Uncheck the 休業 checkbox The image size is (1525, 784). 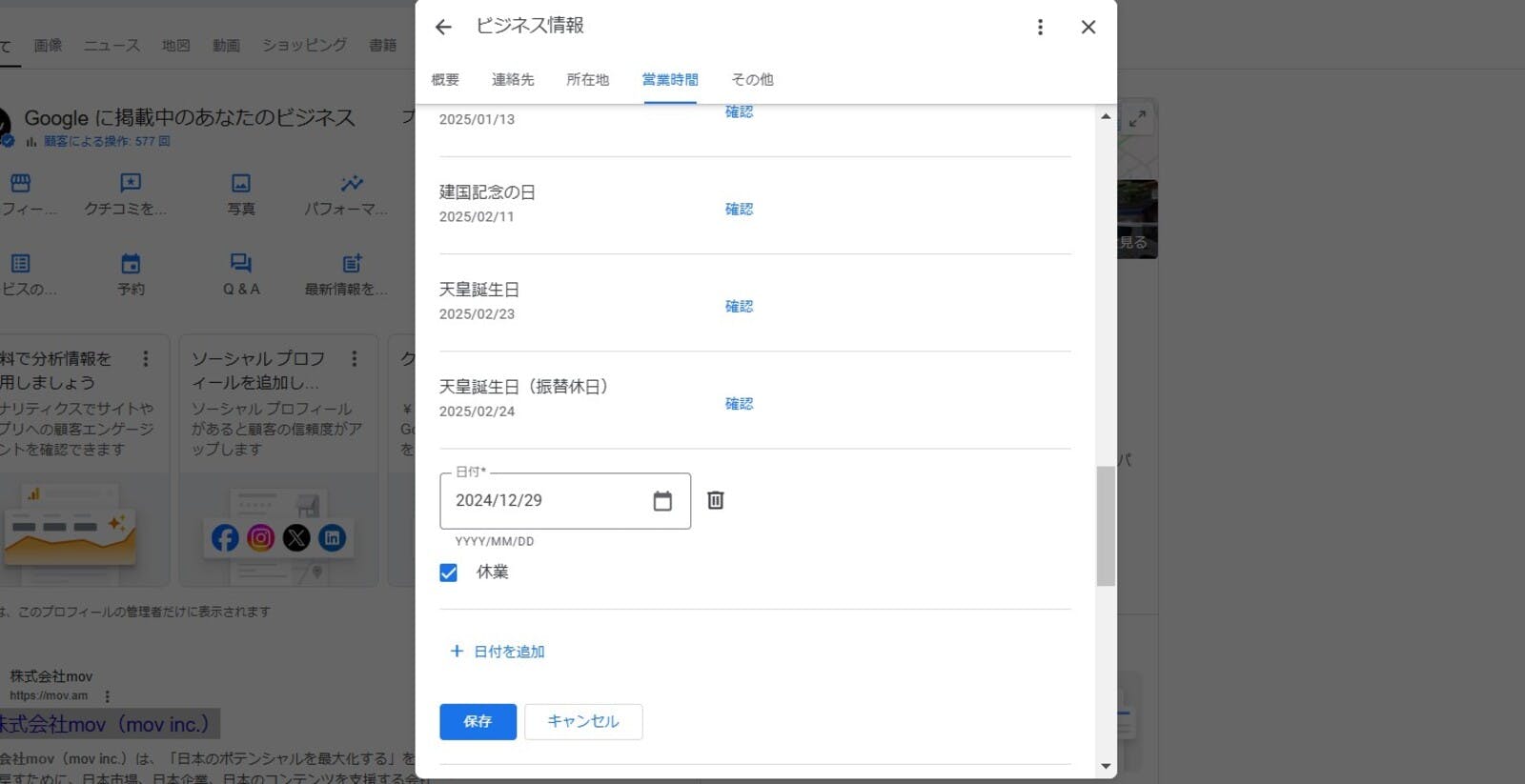(x=448, y=573)
